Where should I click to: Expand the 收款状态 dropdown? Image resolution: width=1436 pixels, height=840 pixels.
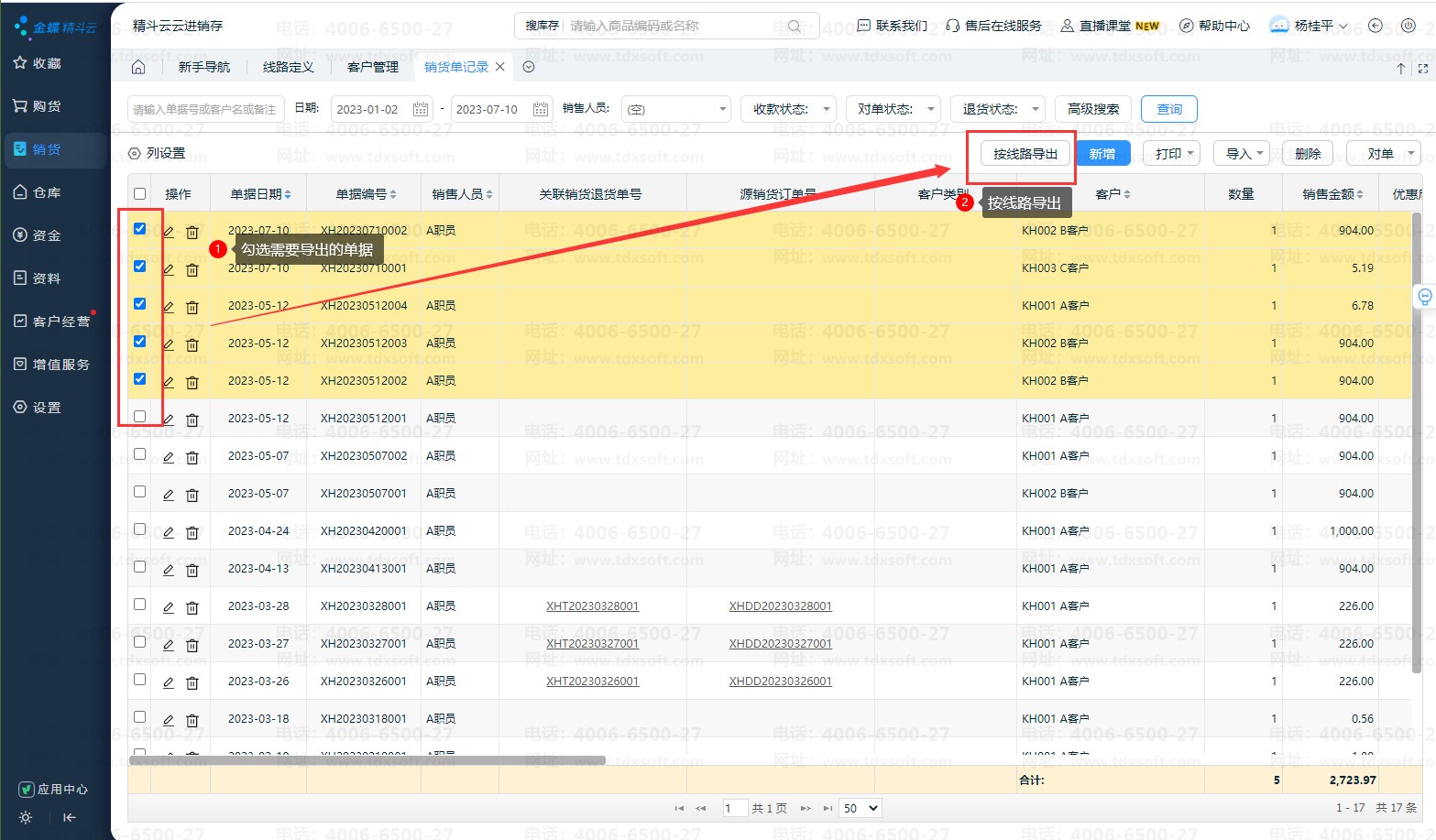point(789,109)
